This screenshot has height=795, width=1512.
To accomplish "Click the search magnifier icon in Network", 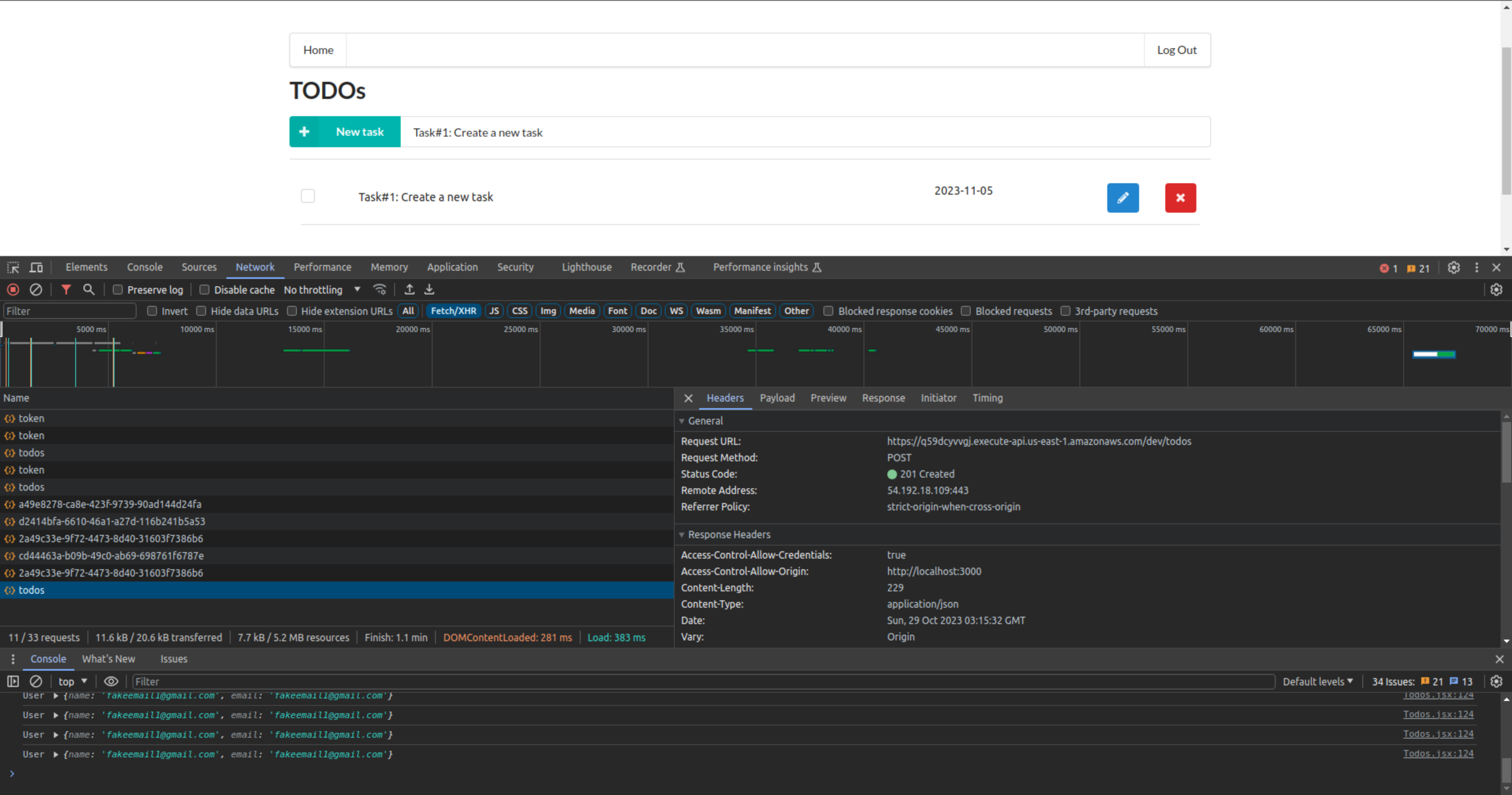I will (89, 289).
